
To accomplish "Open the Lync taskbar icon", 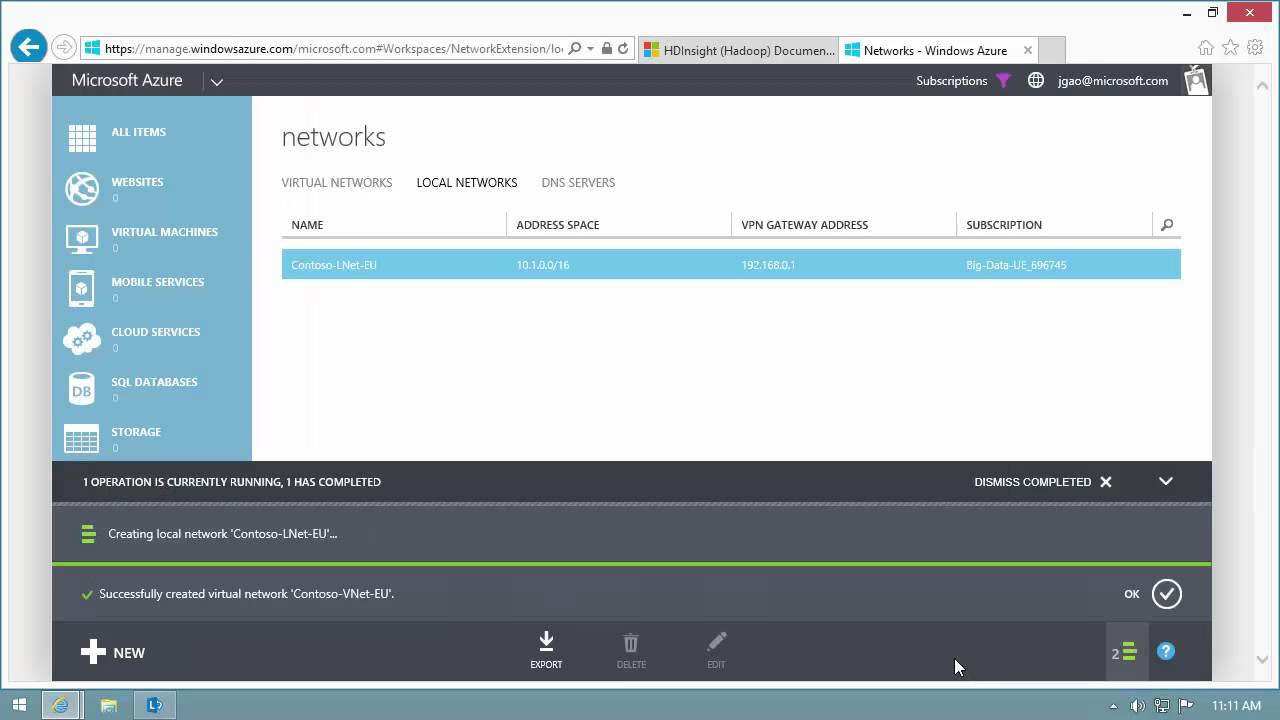I will [154, 705].
